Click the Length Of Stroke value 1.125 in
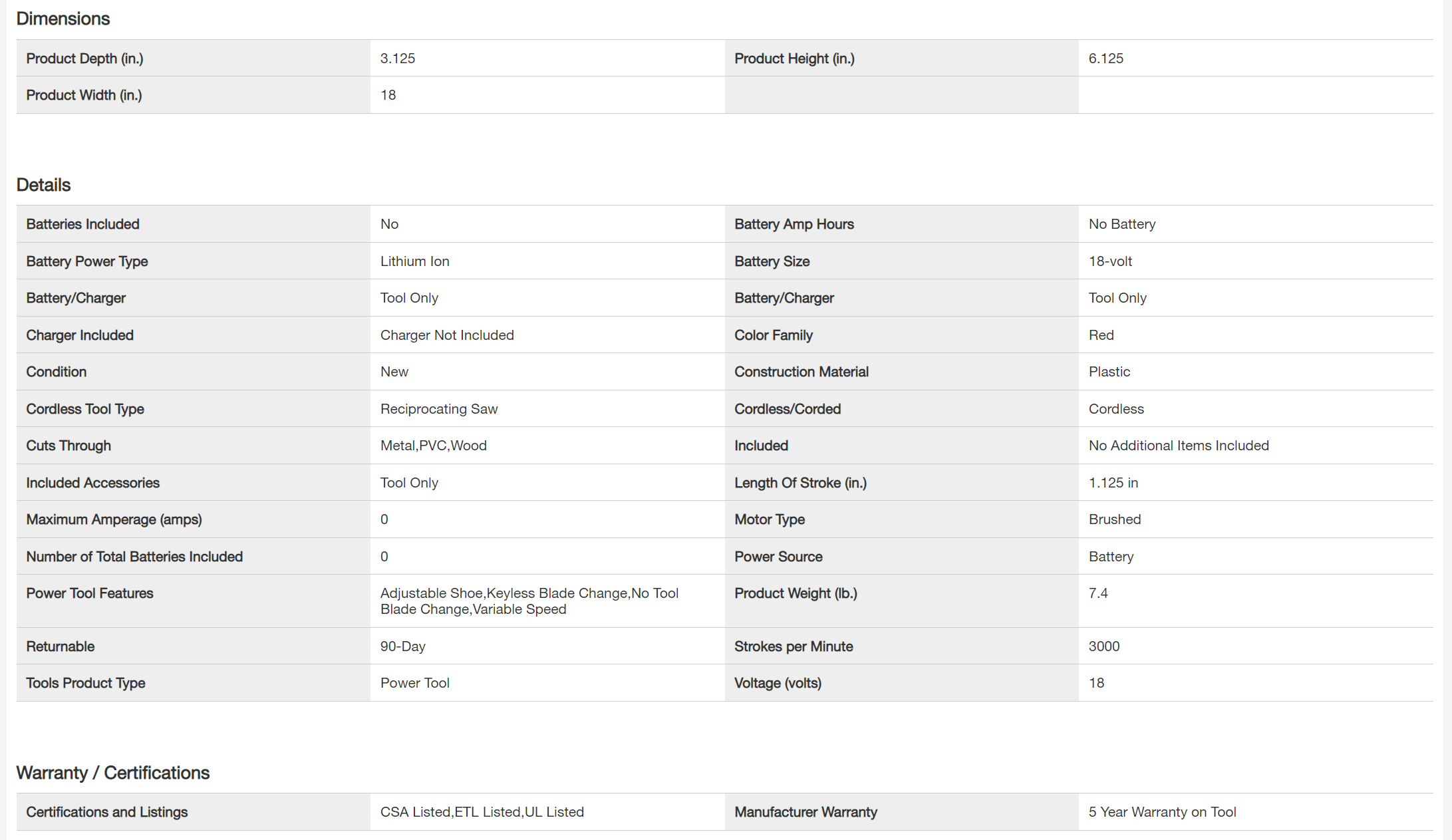1452x840 pixels. pos(1113,483)
